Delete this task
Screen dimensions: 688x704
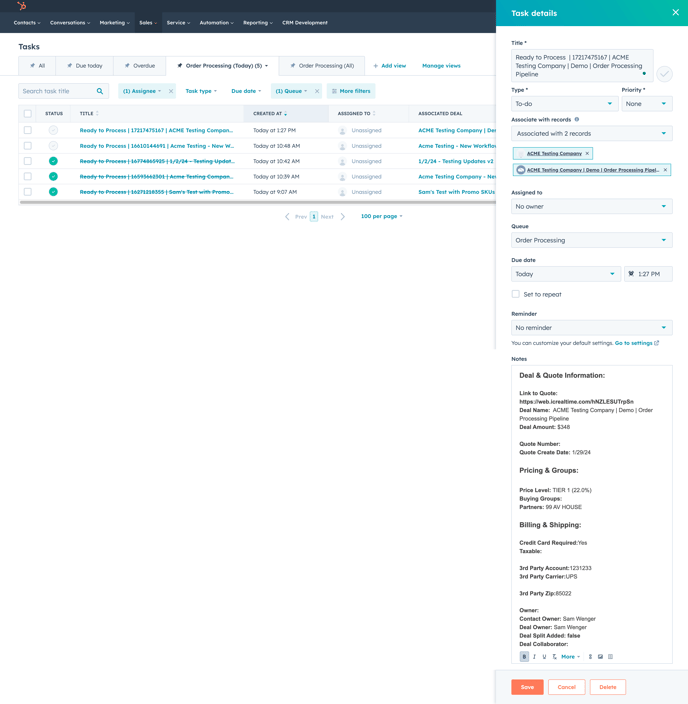pos(608,687)
